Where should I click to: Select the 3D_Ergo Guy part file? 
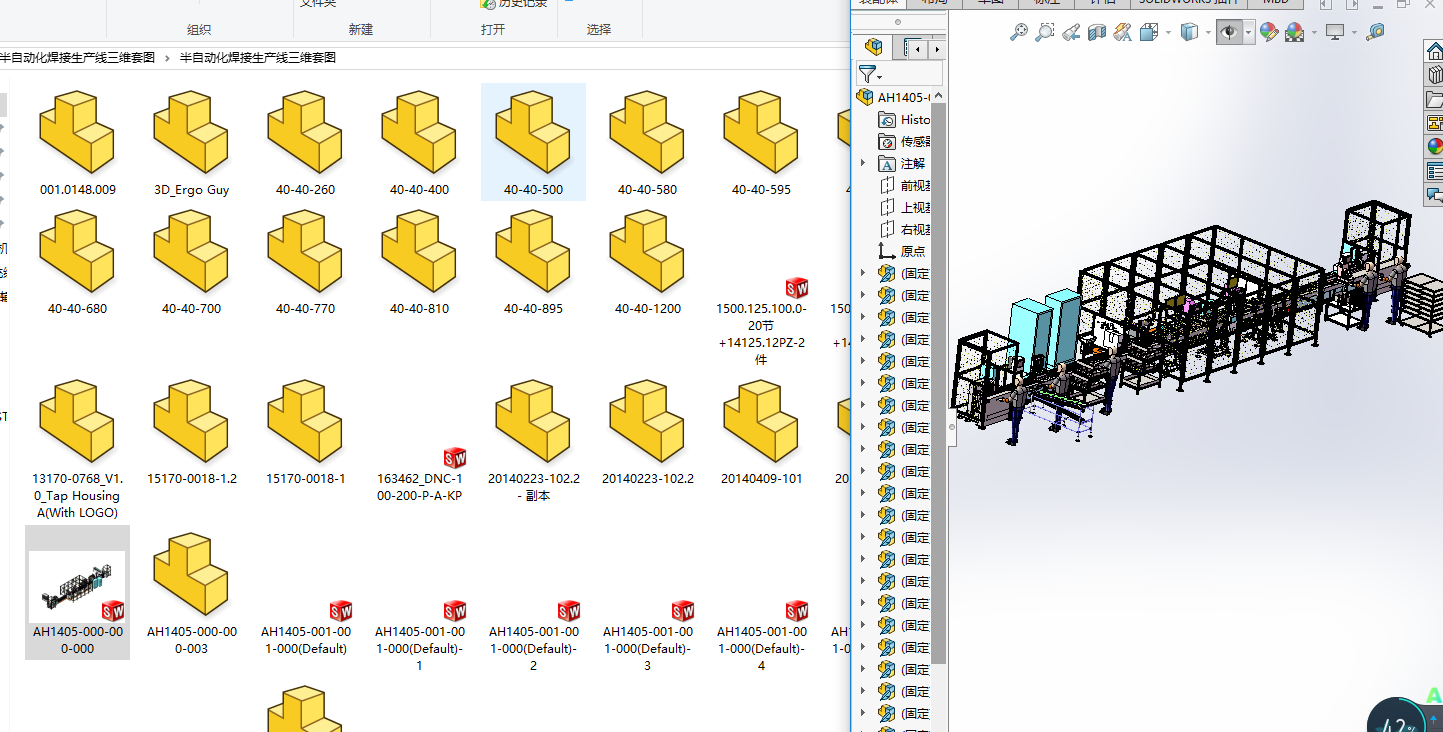point(192,142)
